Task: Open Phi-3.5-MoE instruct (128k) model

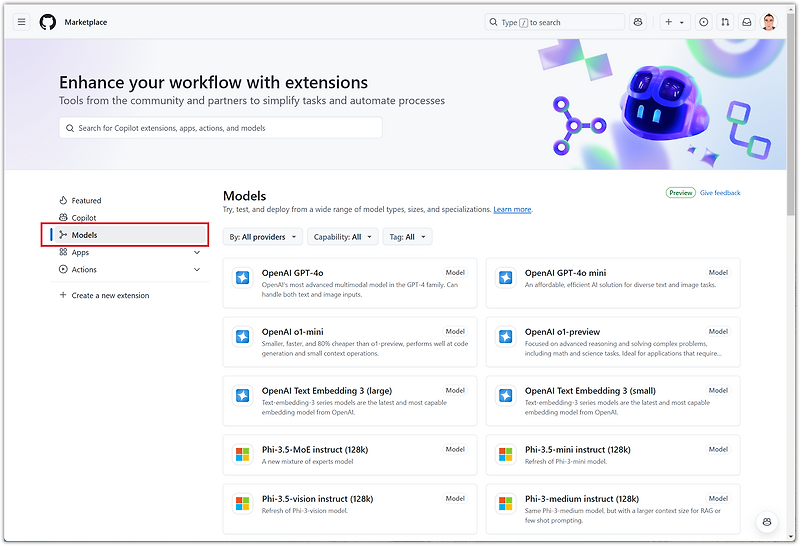Action: pyautogui.click(x=350, y=455)
